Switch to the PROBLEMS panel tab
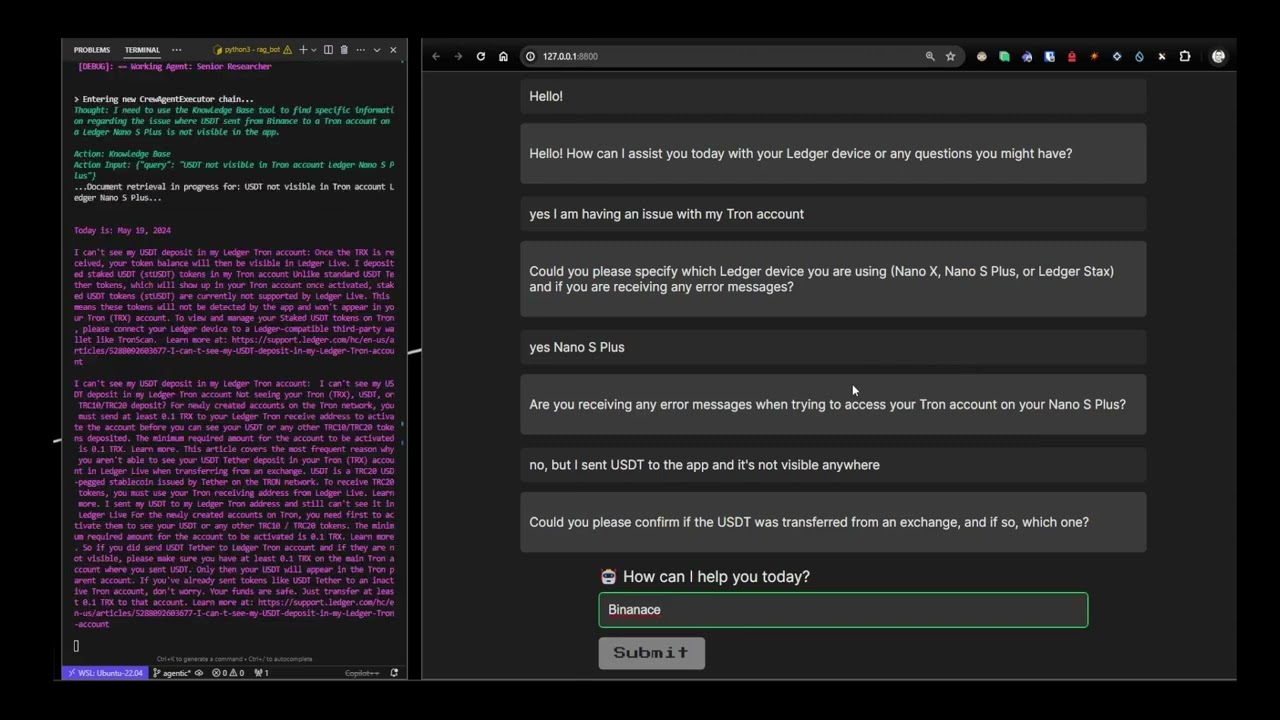Image resolution: width=1280 pixels, height=720 pixels. [91, 50]
